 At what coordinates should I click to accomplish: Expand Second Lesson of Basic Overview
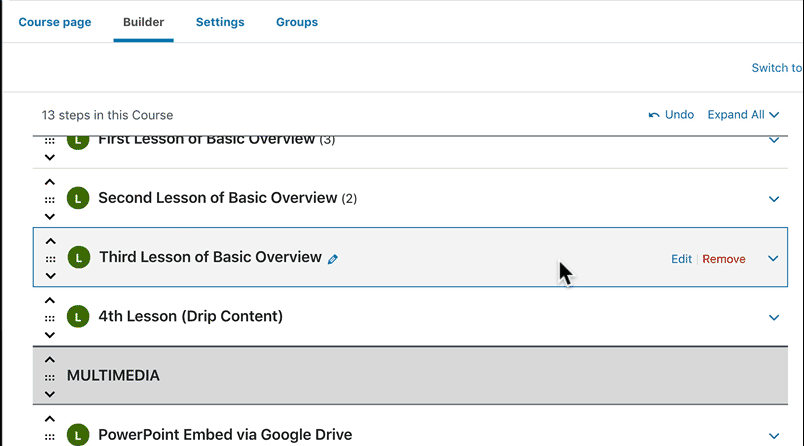(x=773, y=199)
